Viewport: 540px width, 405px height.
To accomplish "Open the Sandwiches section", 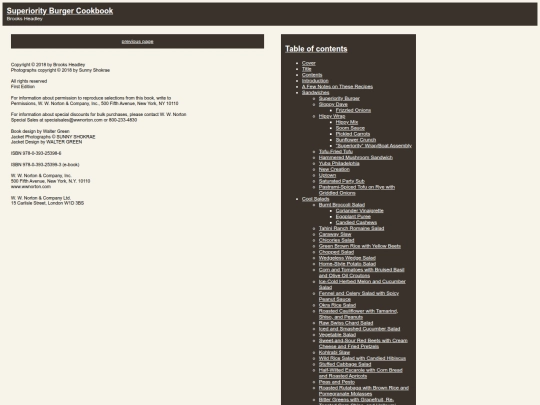I will pyautogui.click(x=315, y=92).
